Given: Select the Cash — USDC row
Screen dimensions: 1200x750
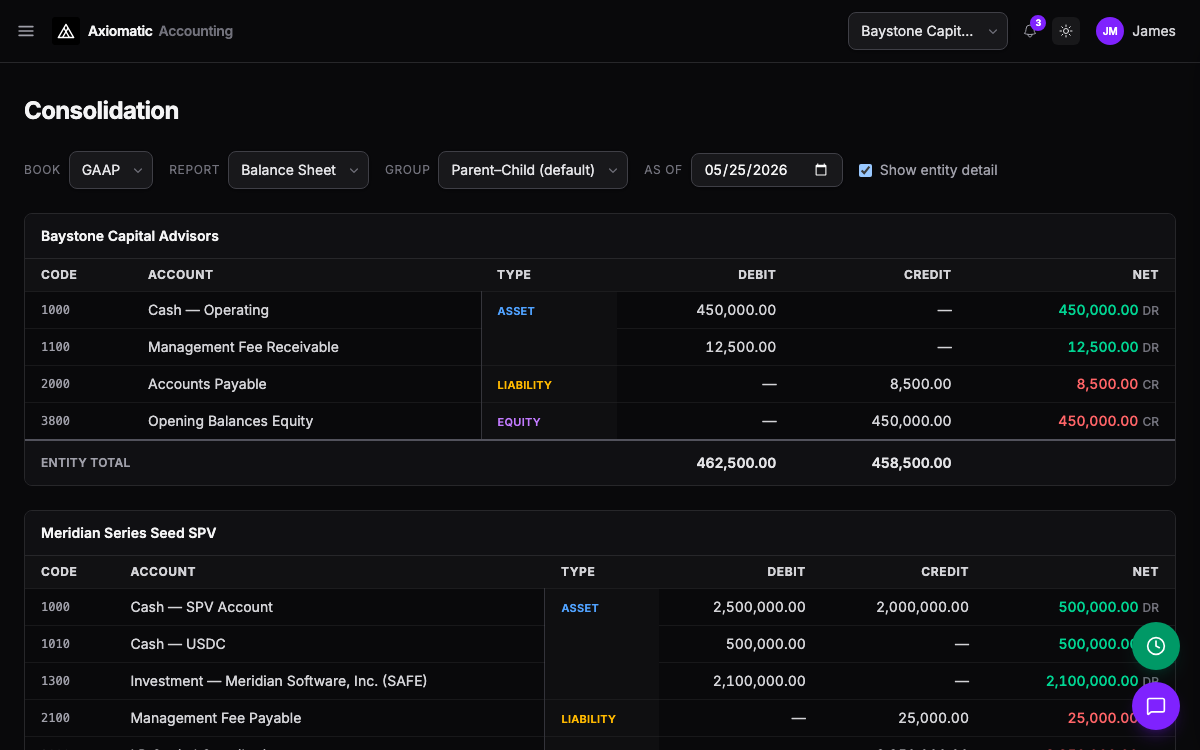Looking at the screenshot, I should click(x=600, y=644).
